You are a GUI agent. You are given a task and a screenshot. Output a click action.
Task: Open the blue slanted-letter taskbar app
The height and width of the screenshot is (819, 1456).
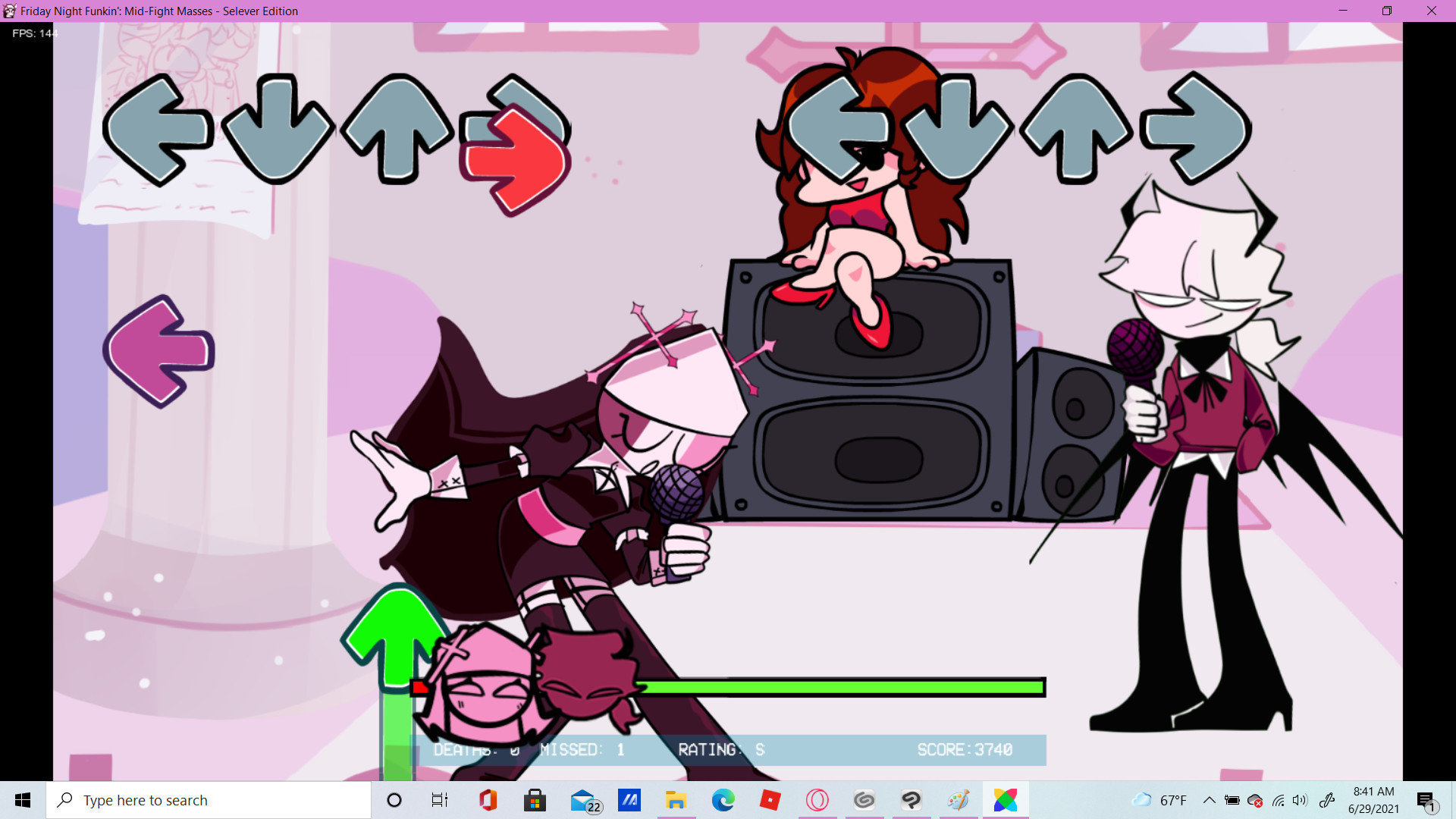629,800
